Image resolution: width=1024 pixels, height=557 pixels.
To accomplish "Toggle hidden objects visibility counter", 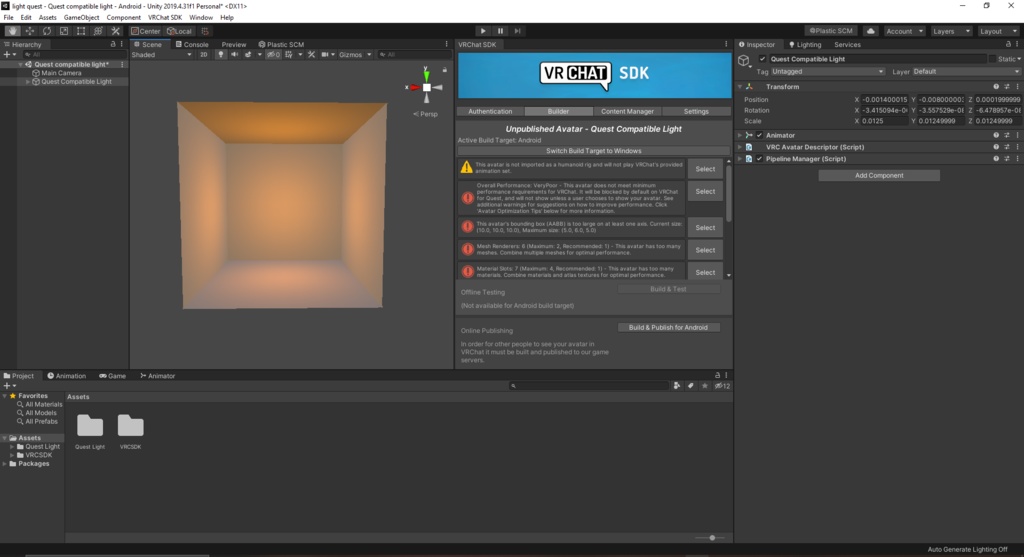I will pos(273,54).
